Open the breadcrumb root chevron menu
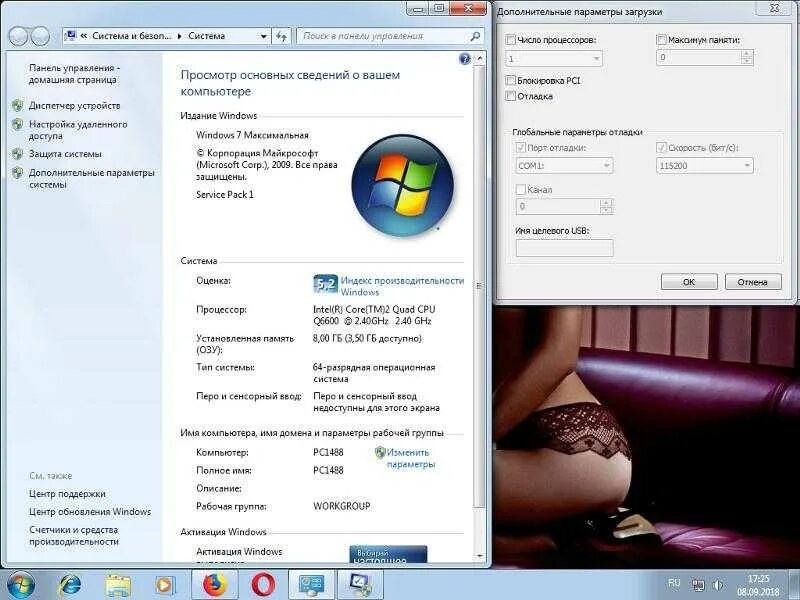 pos(84,36)
